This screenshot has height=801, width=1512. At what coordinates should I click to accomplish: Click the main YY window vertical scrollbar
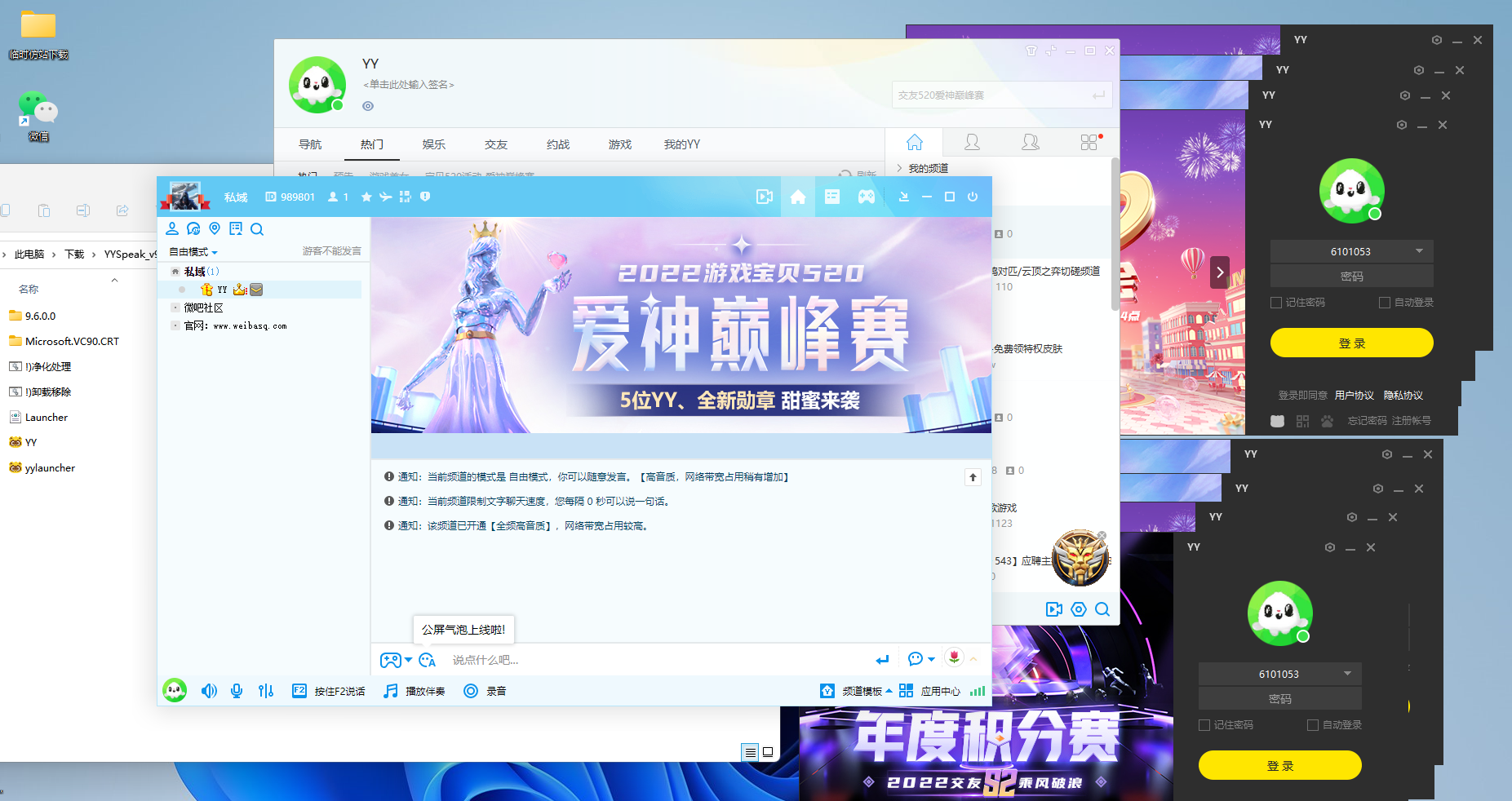1115,234
